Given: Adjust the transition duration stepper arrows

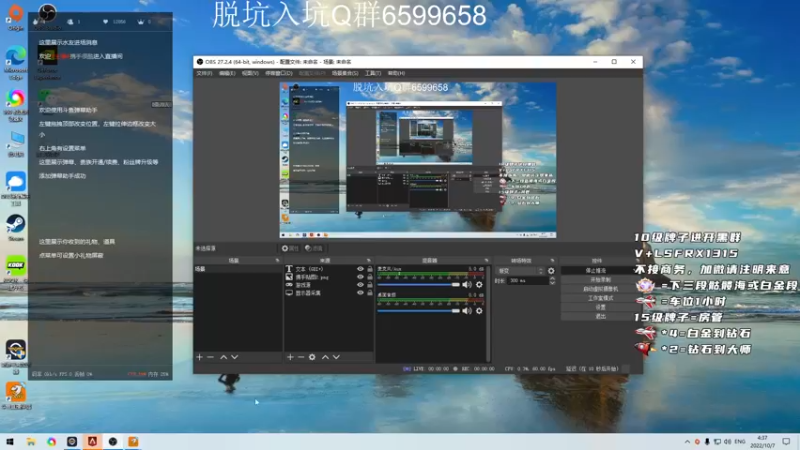Looking at the screenshot, I should [x=552, y=281].
